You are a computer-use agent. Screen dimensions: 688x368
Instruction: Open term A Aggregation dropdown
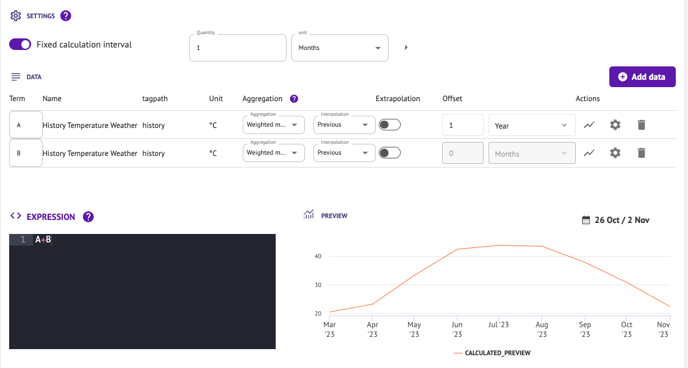point(273,125)
